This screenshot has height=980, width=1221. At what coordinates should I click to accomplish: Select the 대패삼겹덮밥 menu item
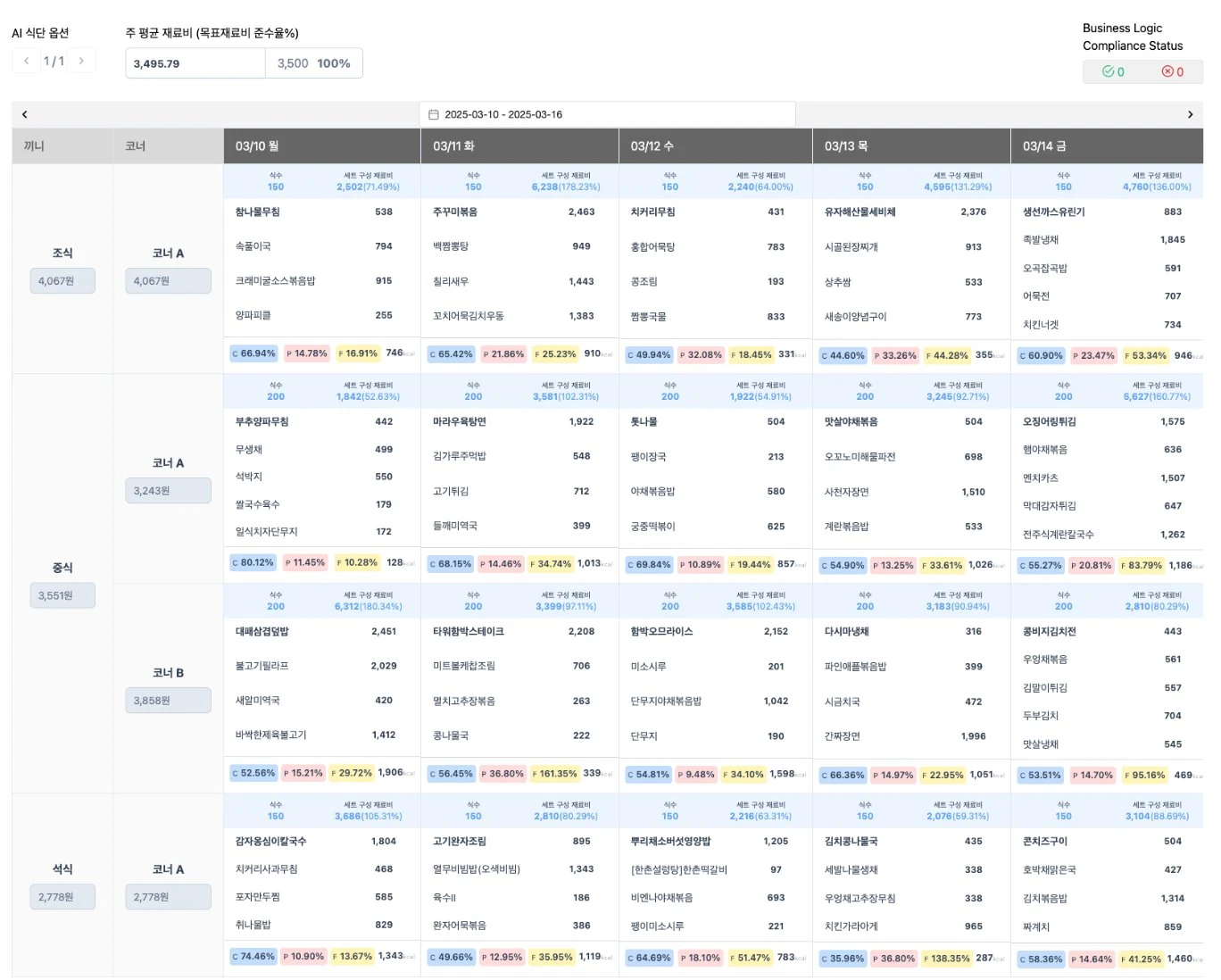tap(262, 631)
